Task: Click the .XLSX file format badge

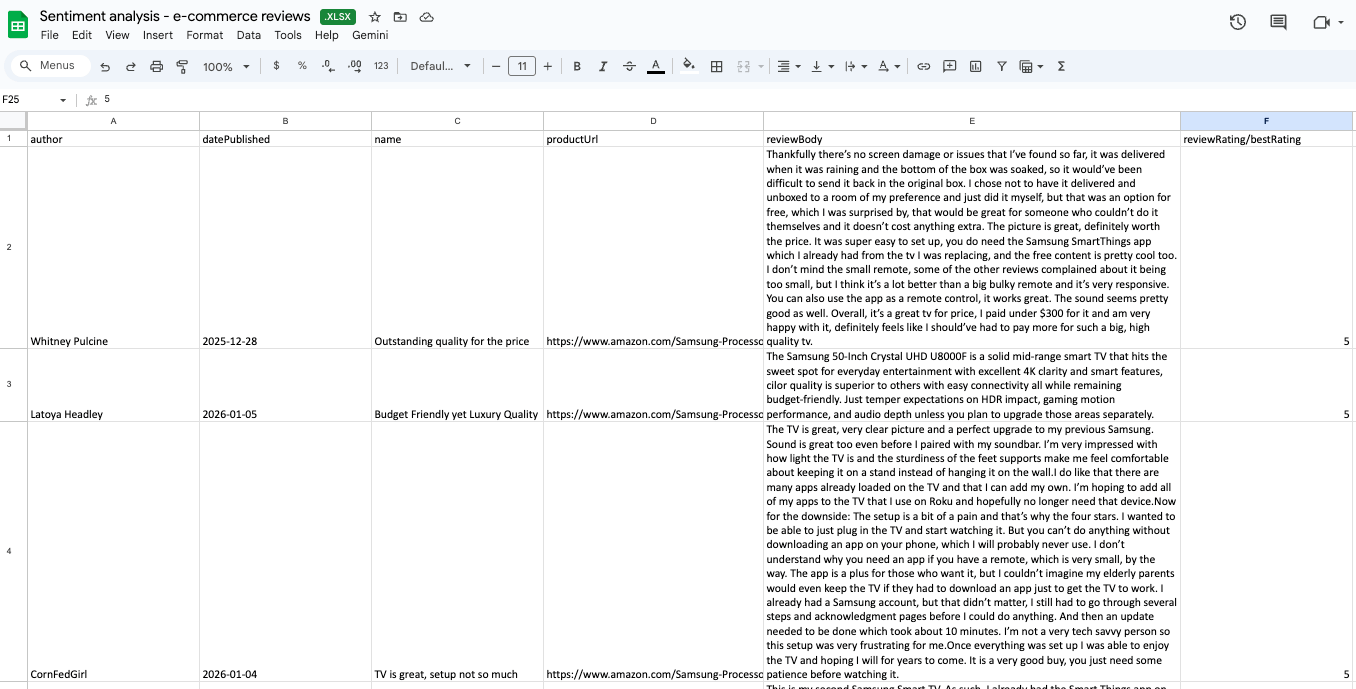Action: click(x=339, y=17)
